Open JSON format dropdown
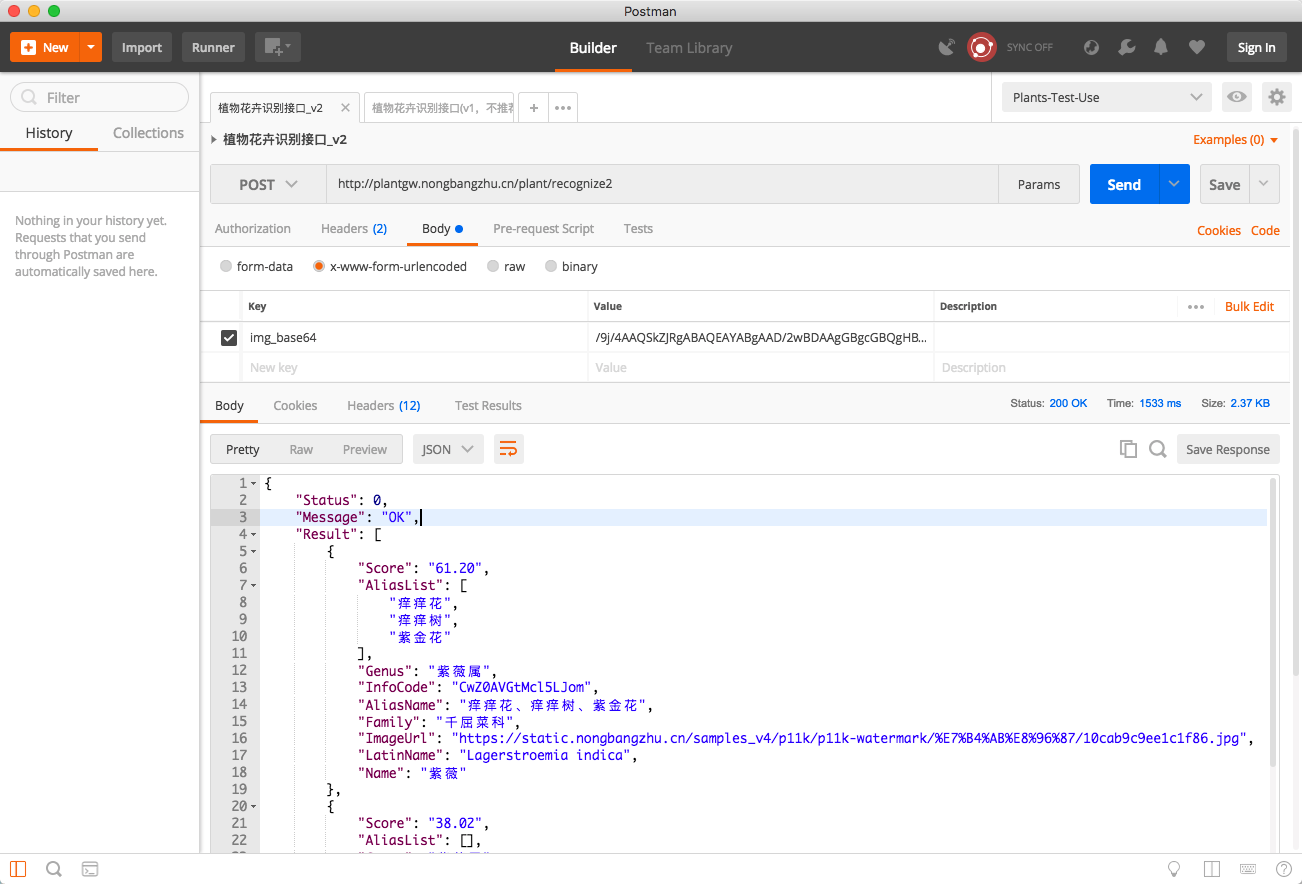The width and height of the screenshot is (1302, 884). pos(448,449)
